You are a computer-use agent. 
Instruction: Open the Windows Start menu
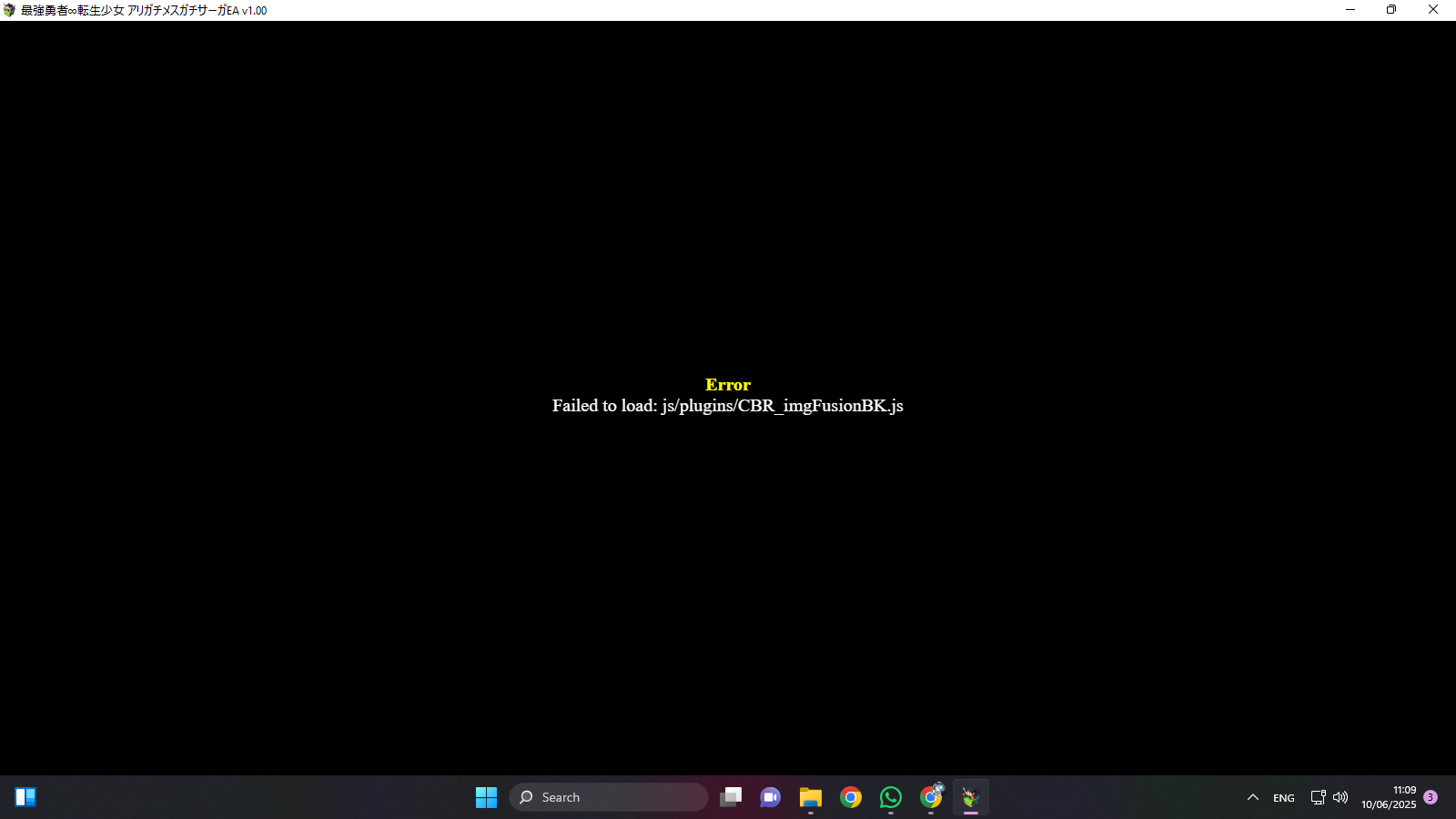[x=486, y=797]
